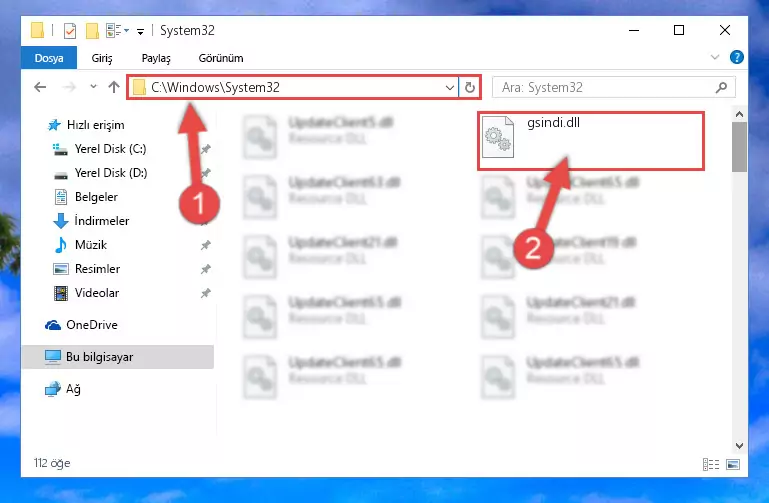Click the Forward navigation arrow
Image resolution: width=769 pixels, height=503 pixels.
point(69,87)
